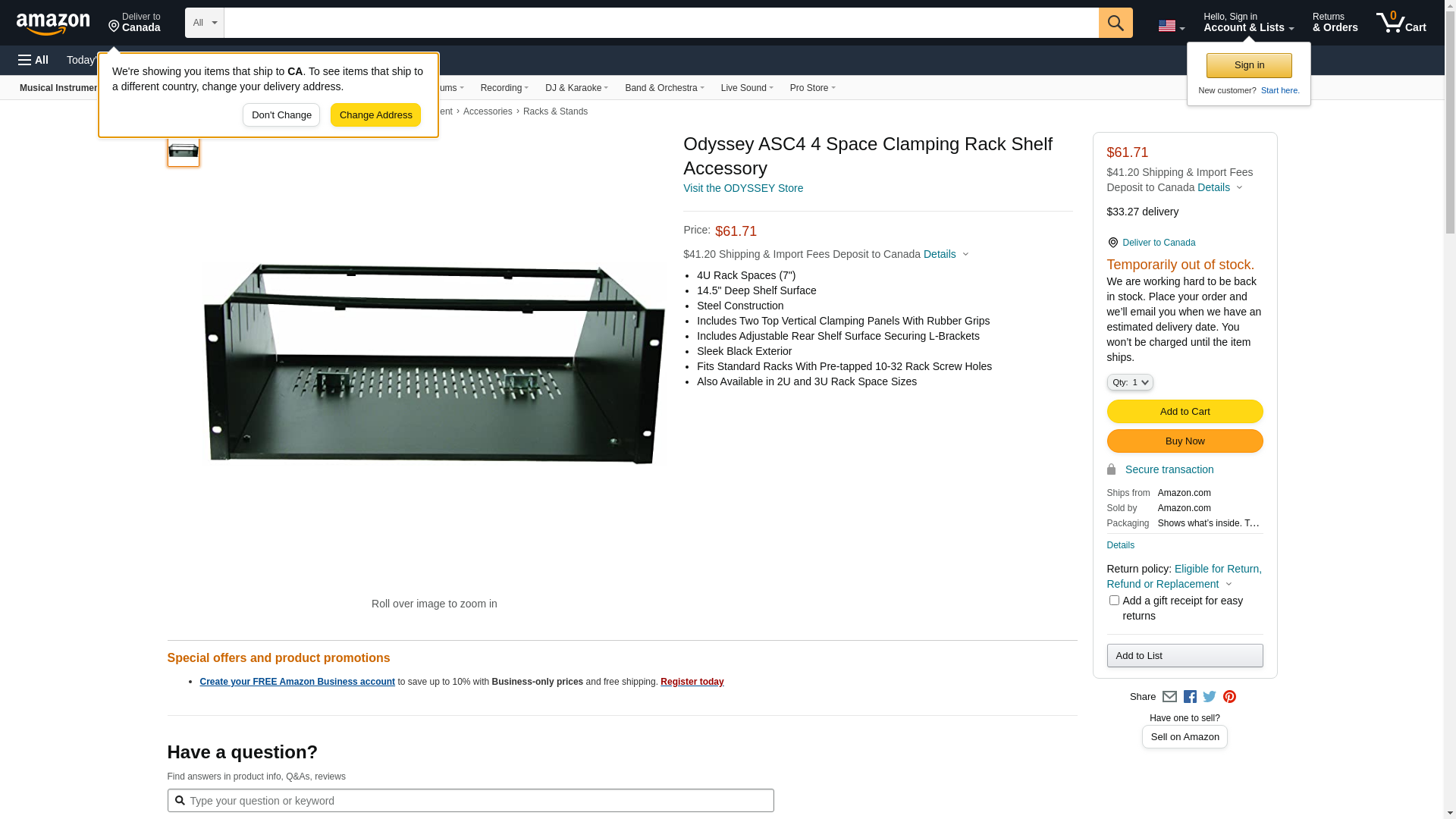The height and width of the screenshot is (819, 1456).
Task: Open the quantity dropdown
Action: tap(1129, 383)
